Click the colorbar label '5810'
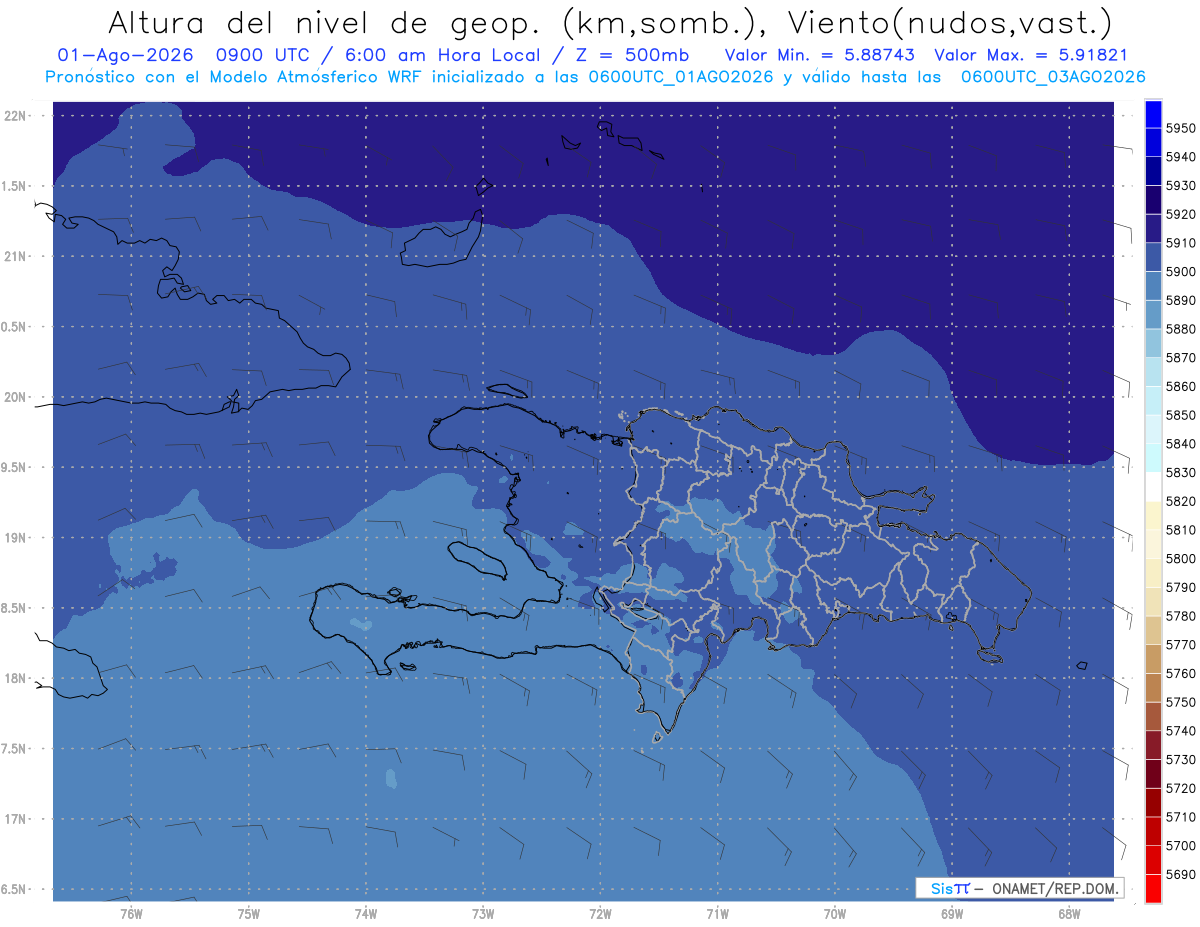 tap(1180, 530)
